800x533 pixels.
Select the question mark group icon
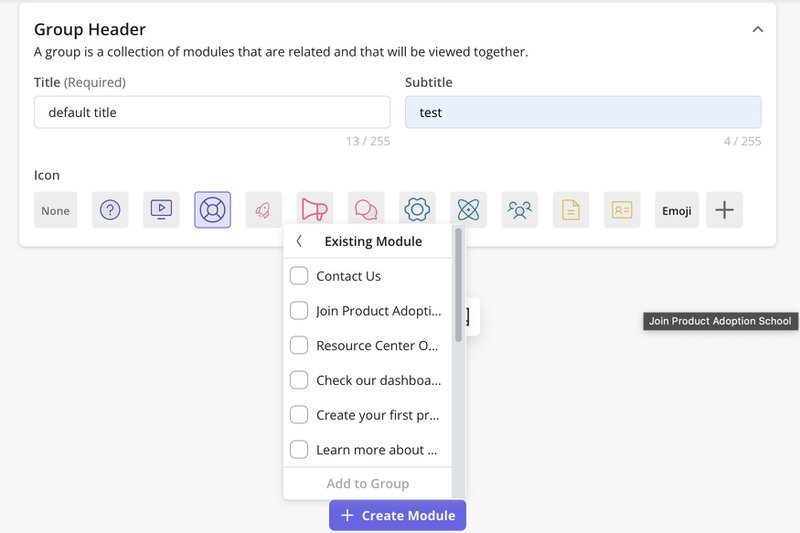pyautogui.click(x=110, y=210)
